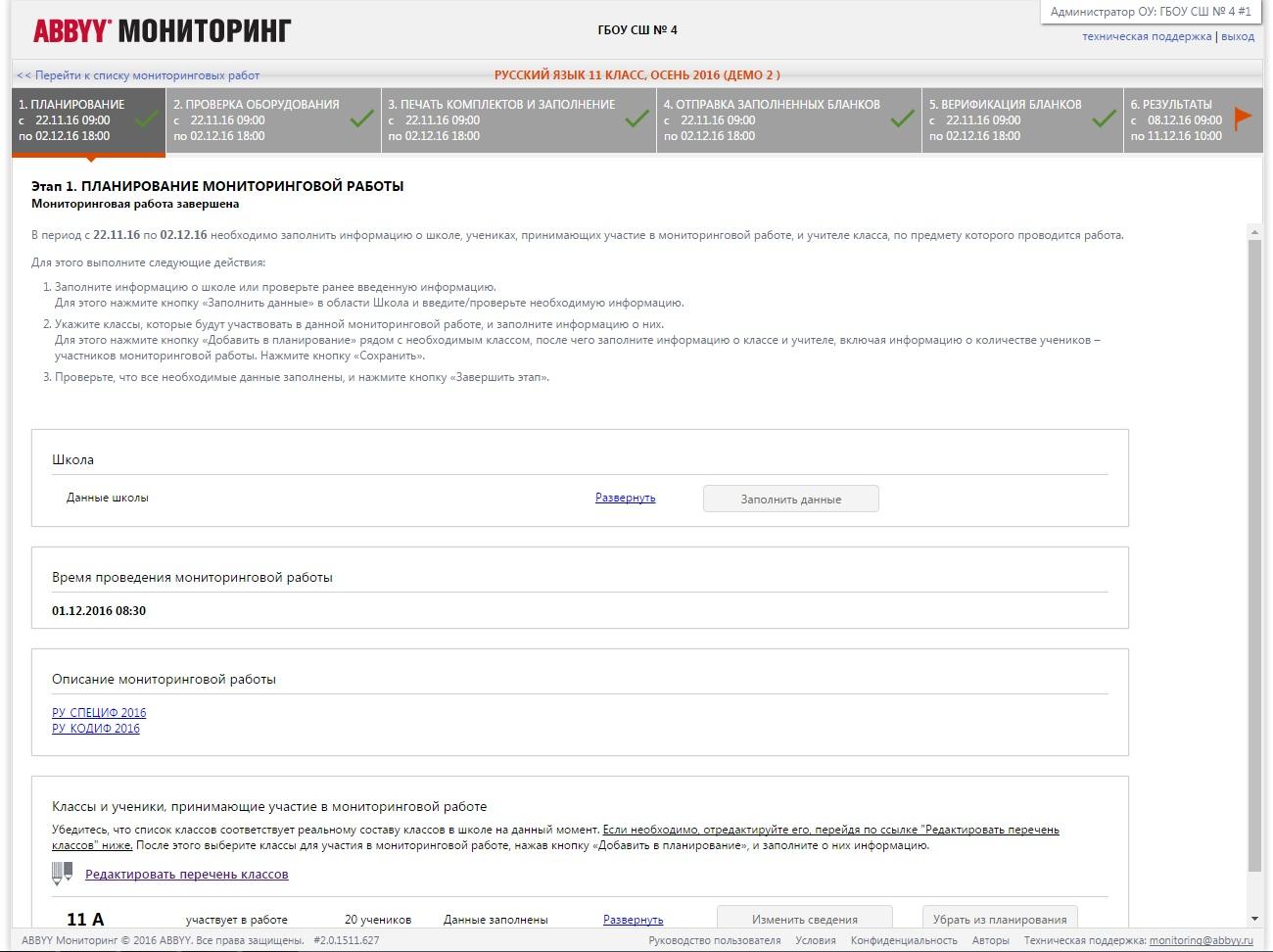Expand class 11 А details with Развернуть
Image resolution: width=1273 pixels, height=952 pixels.
pyautogui.click(x=633, y=920)
